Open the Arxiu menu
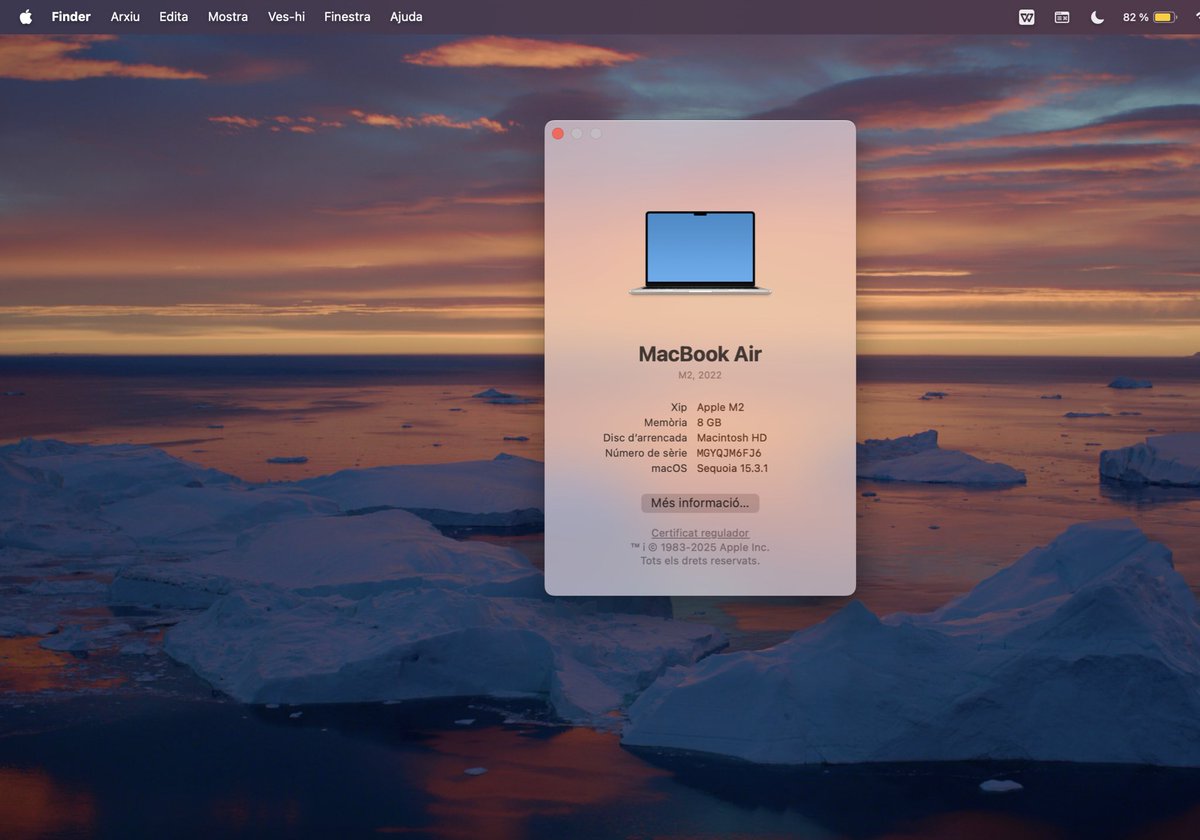This screenshot has height=840, width=1200. pyautogui.click(x=125, y=17)
